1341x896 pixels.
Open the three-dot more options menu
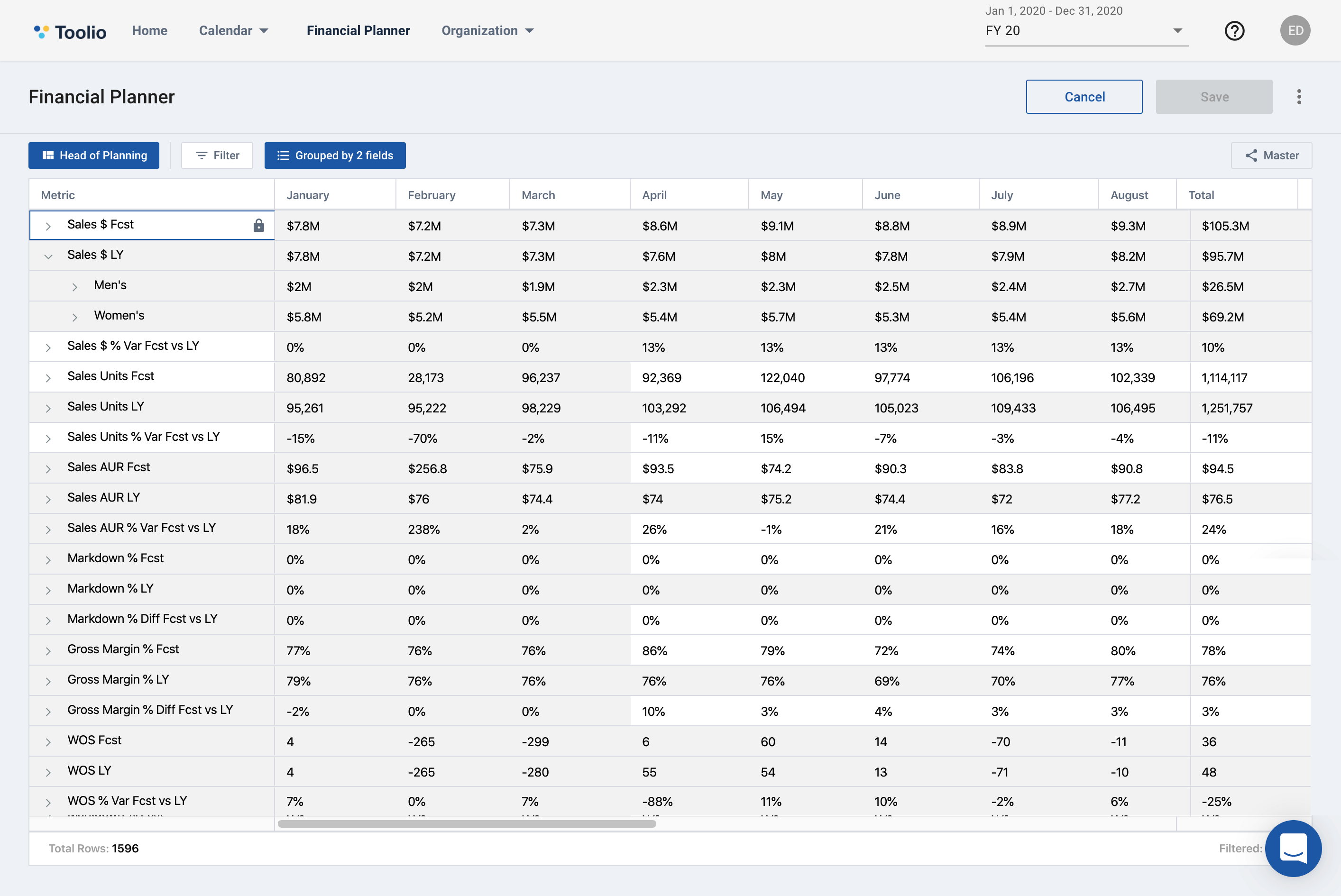click(x=1299, y=97)
